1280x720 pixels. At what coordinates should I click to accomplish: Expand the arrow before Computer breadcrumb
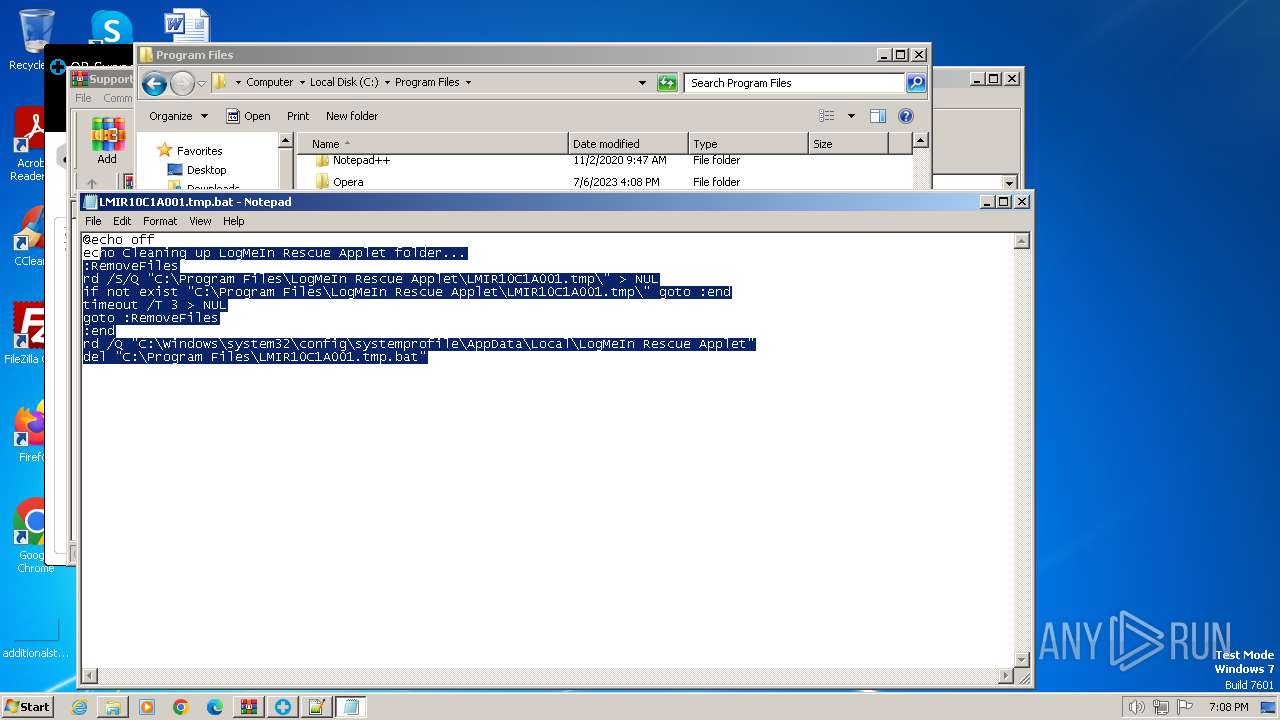click(238, 83)
